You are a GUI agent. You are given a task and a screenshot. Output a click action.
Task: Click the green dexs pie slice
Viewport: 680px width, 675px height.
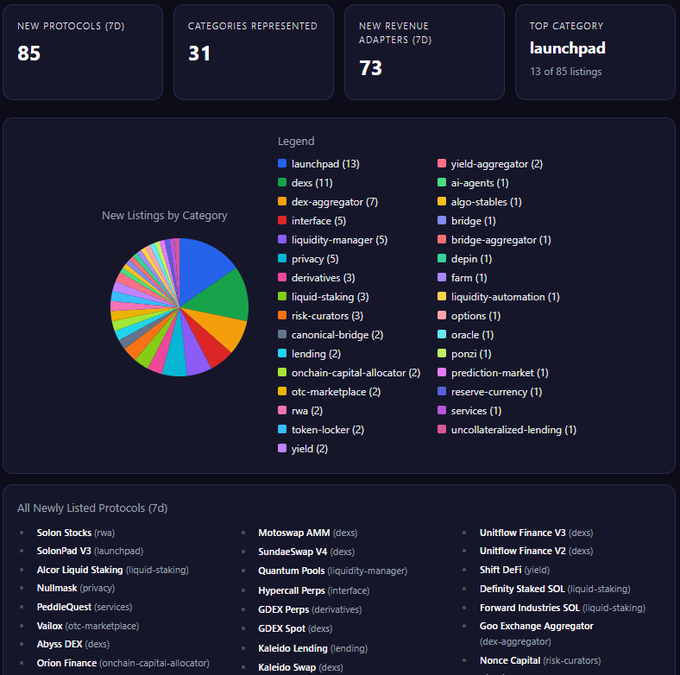(x=223, y=297)
